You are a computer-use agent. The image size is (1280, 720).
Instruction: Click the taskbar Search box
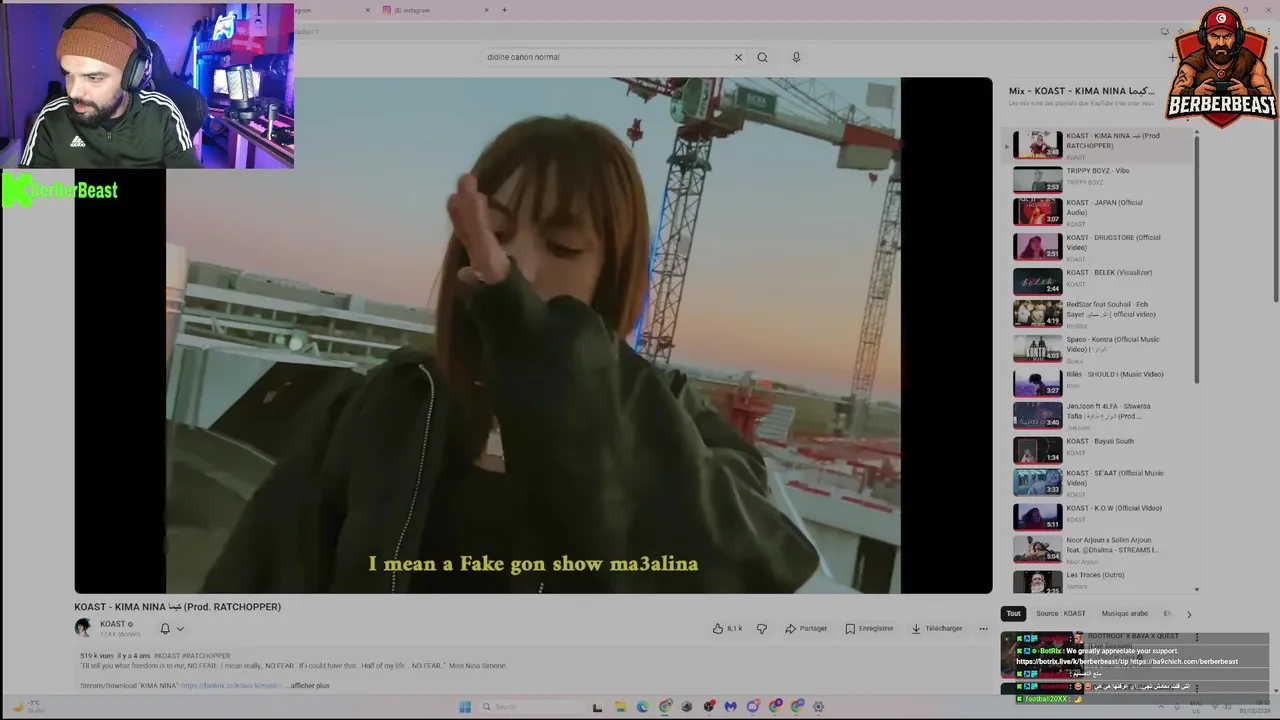(530, 707)
